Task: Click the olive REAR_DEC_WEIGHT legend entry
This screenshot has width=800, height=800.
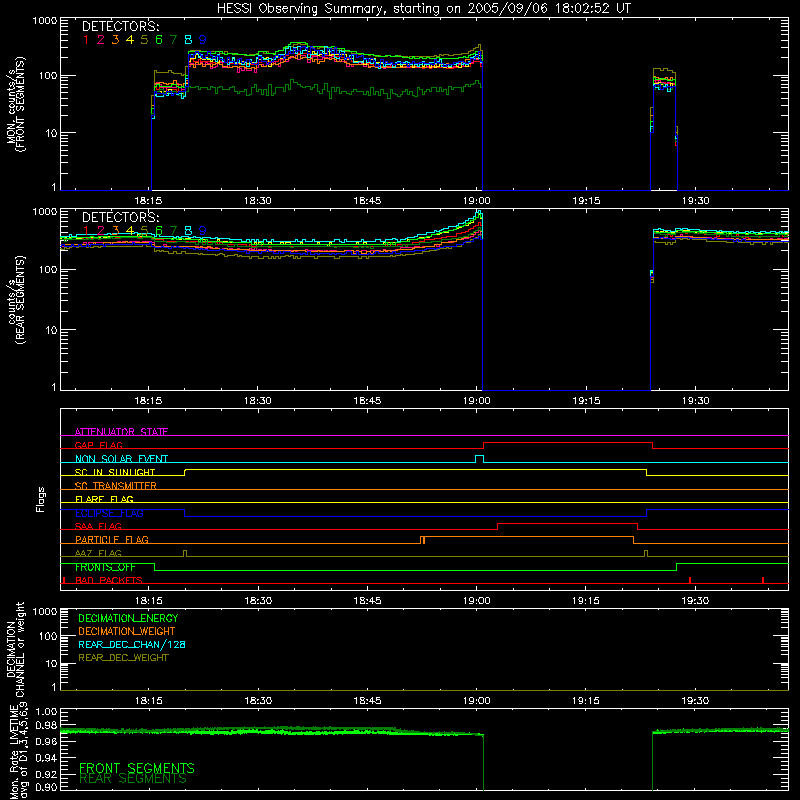Action: 123,658
